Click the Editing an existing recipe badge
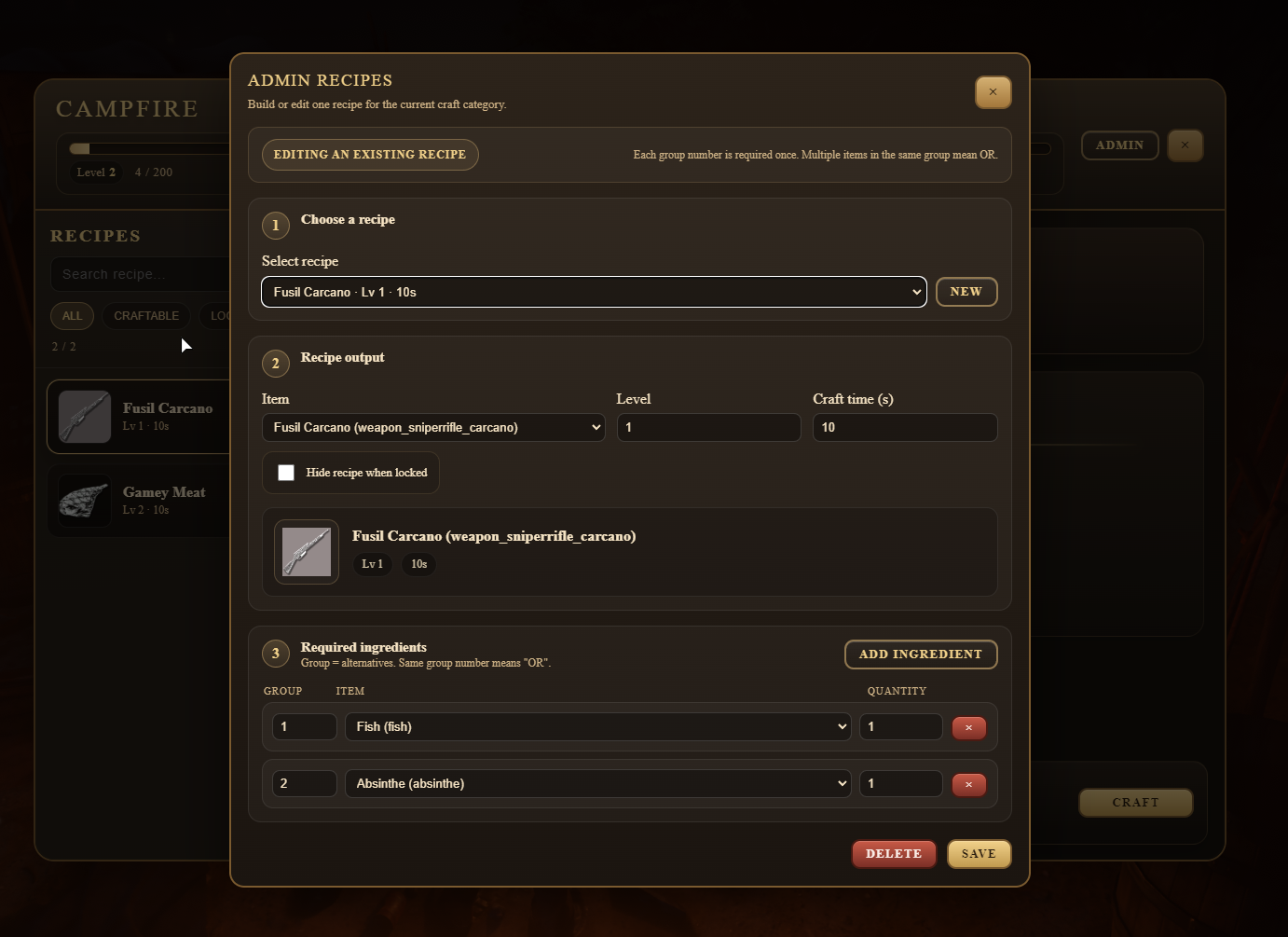The height and width of the screenshot is (937, 1288). [x=370, y=155]
